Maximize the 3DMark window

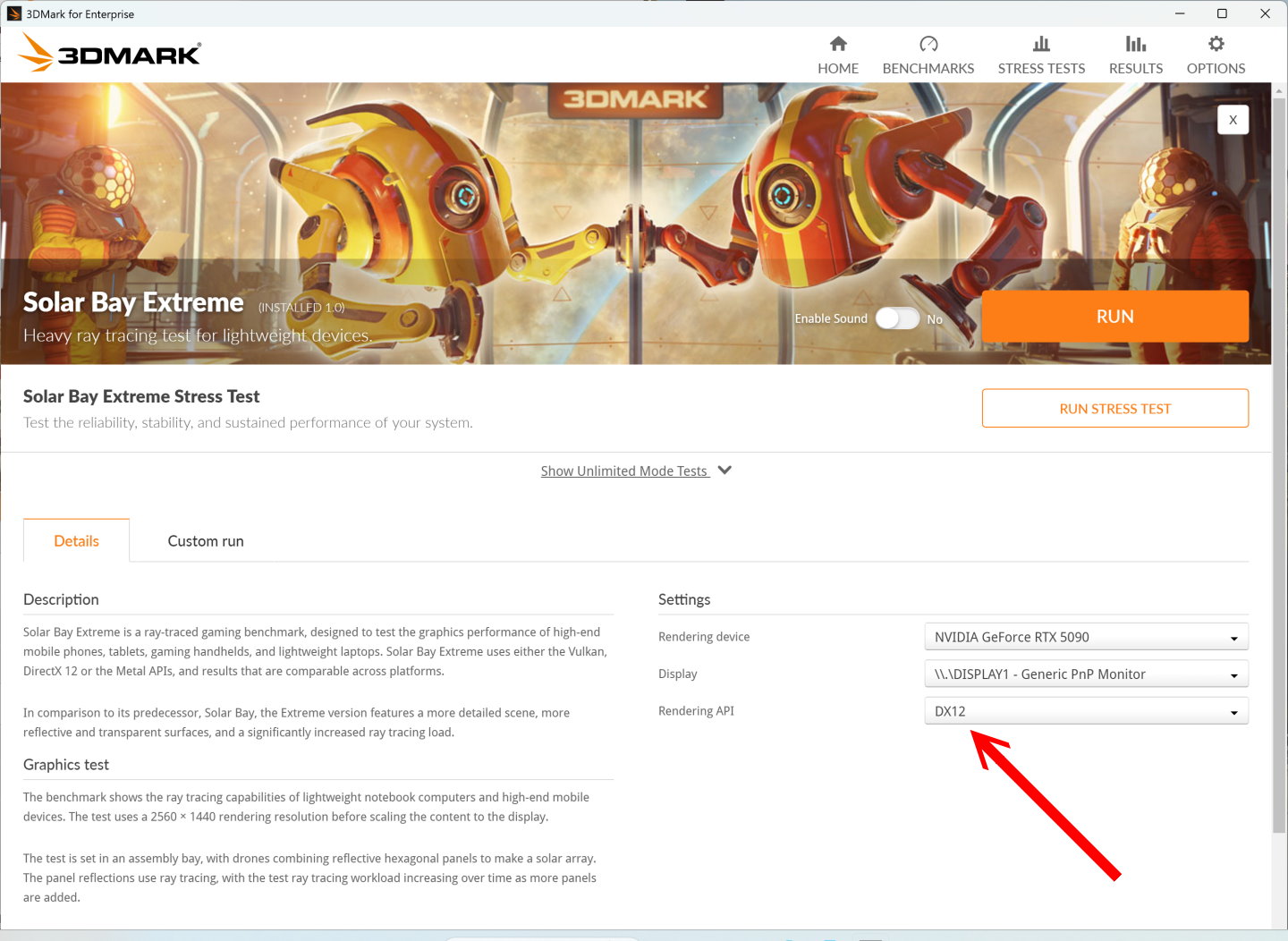point(1222,13)
